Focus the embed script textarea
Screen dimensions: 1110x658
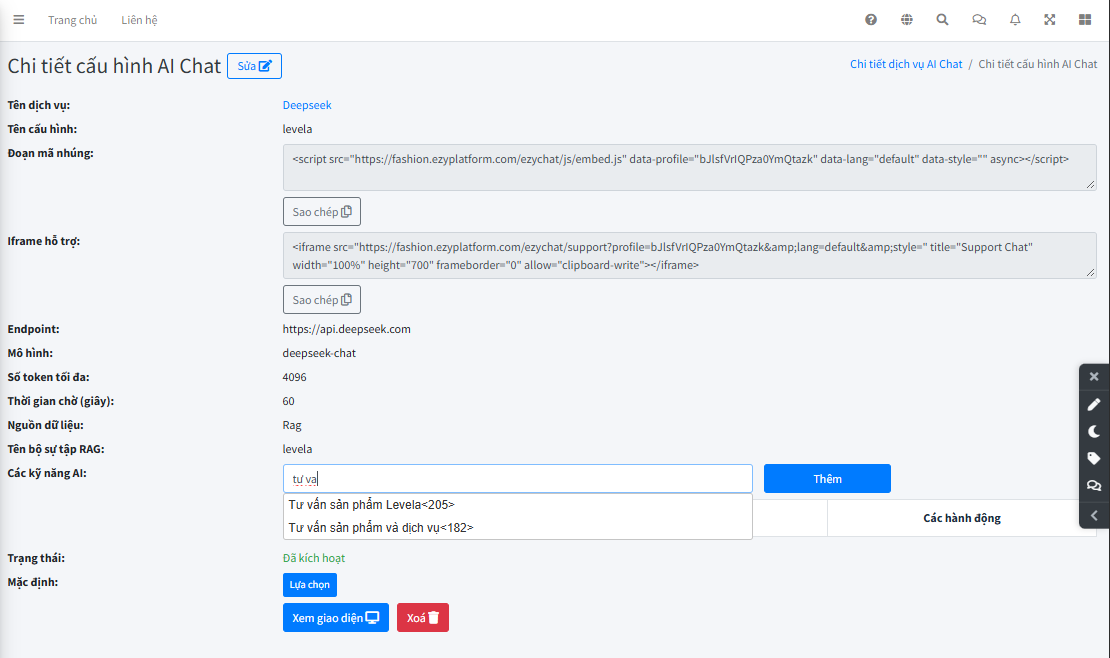click(x=690, y=168)
